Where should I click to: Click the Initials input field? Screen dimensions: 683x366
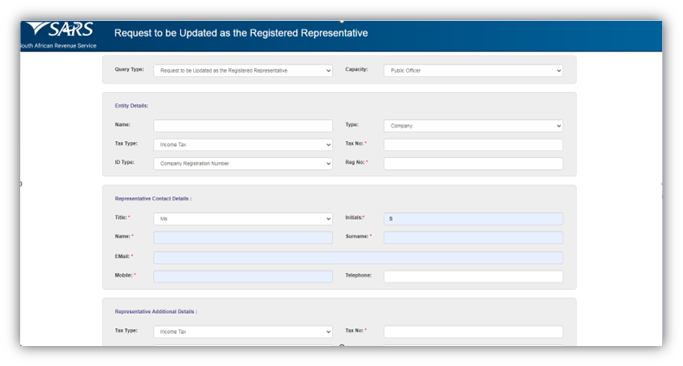pyautogui.click(x=473, y=219)
